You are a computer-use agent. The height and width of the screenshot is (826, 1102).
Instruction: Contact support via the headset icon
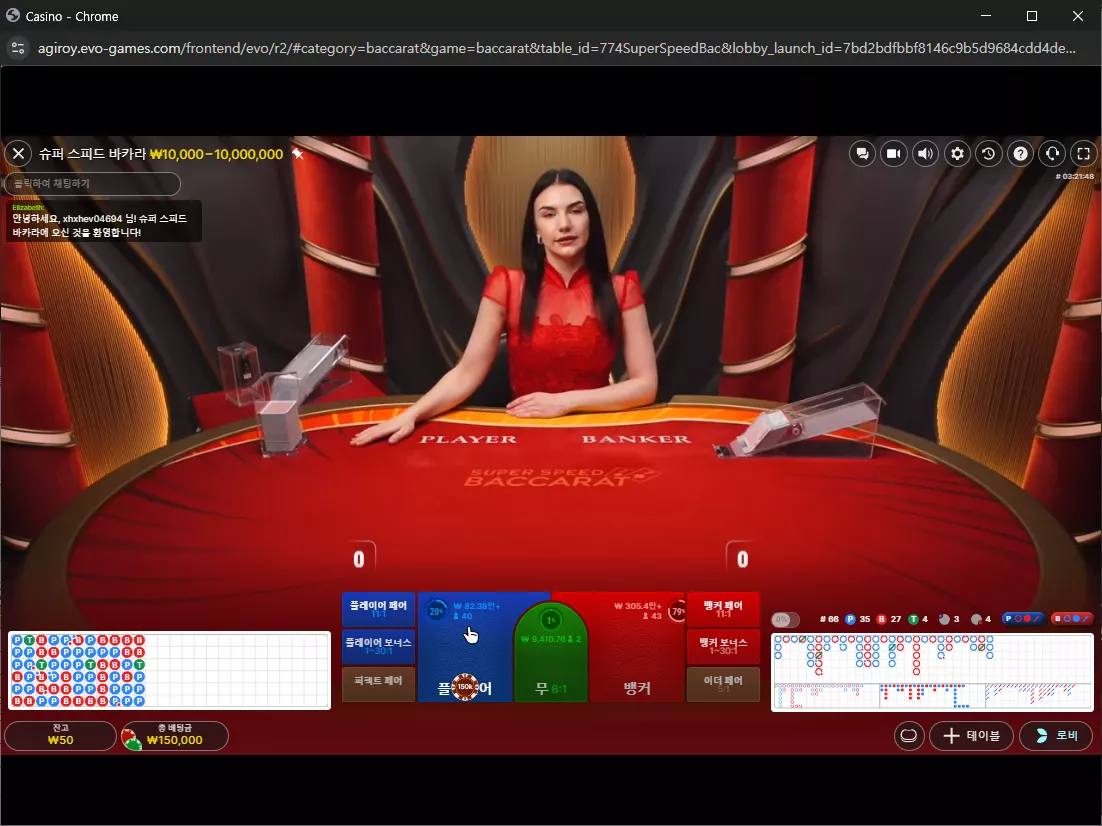[1051, 153]
